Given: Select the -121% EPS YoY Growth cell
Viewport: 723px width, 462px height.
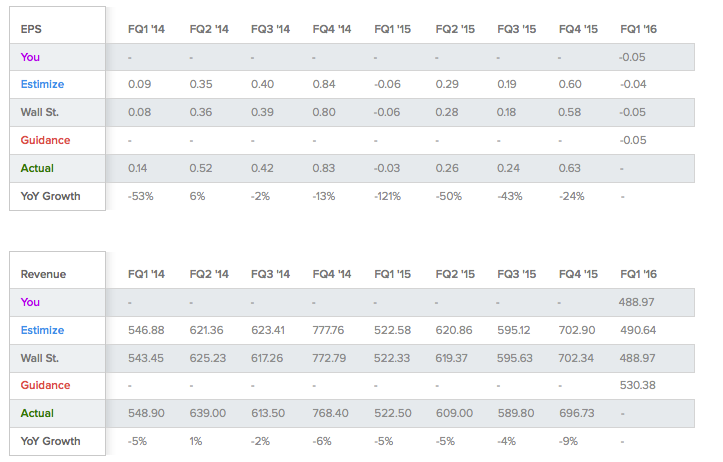Looking at the screenshot, I should pyautogui.click(x=390, y=196).
